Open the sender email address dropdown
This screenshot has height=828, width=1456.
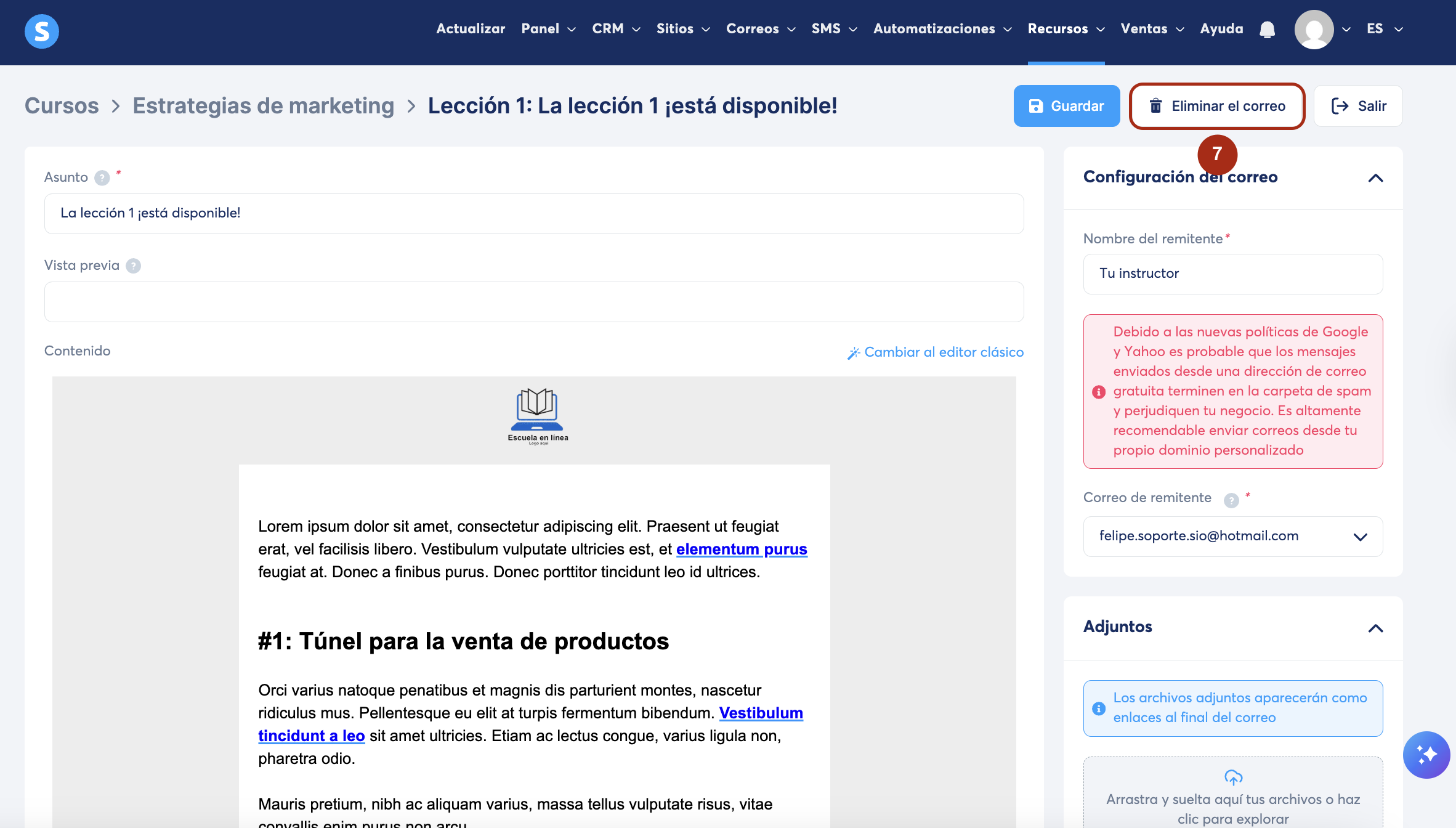tap(1233, 537)
